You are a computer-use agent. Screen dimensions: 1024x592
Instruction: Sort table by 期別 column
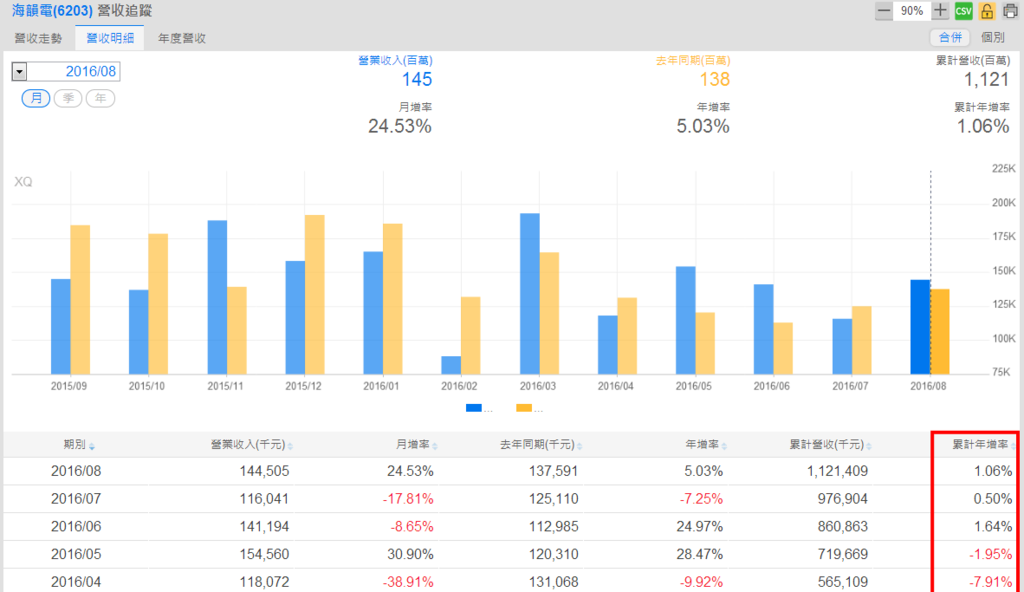coord(78,445)
